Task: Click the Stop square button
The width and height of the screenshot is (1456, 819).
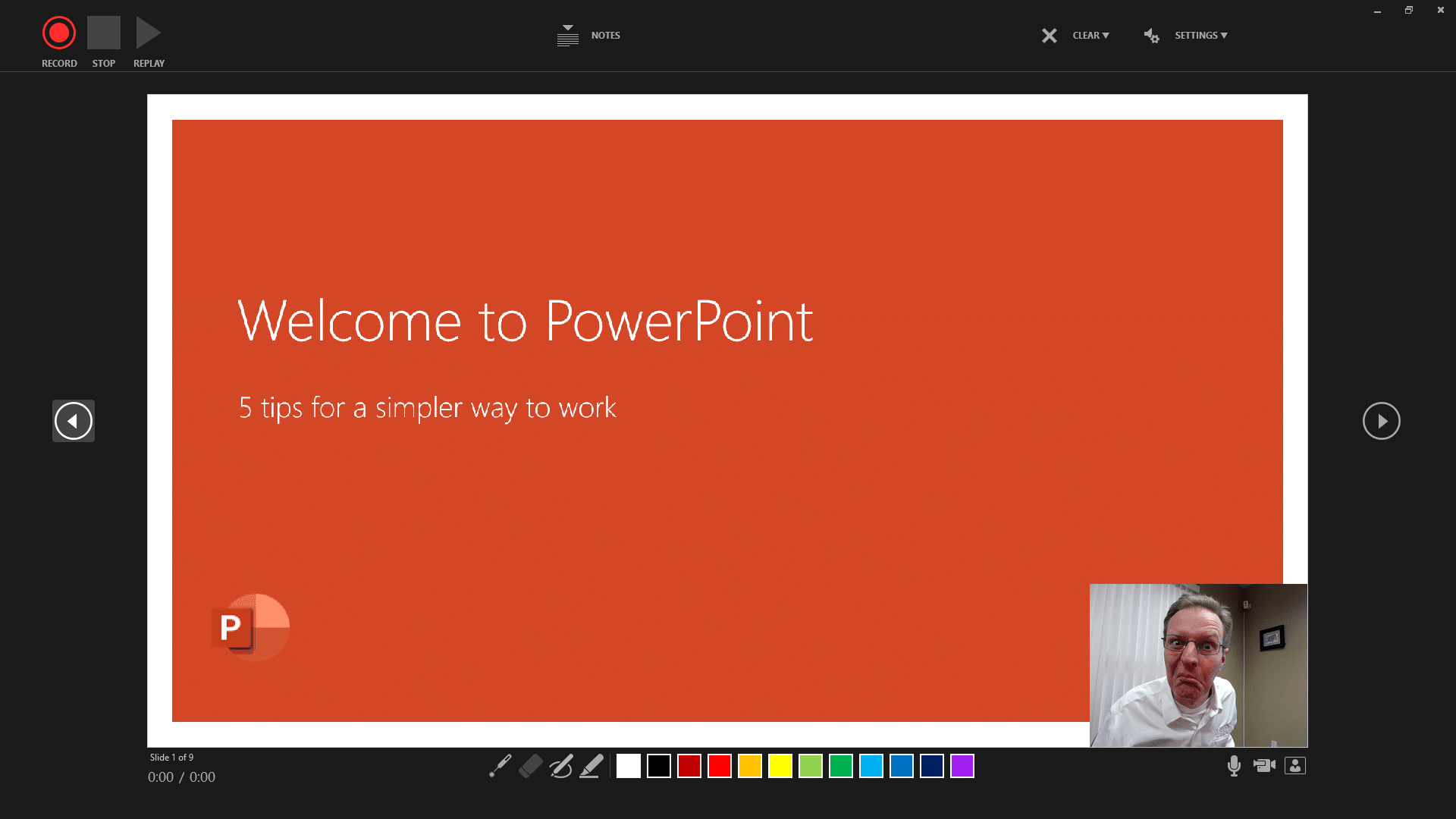Action: 104,33
